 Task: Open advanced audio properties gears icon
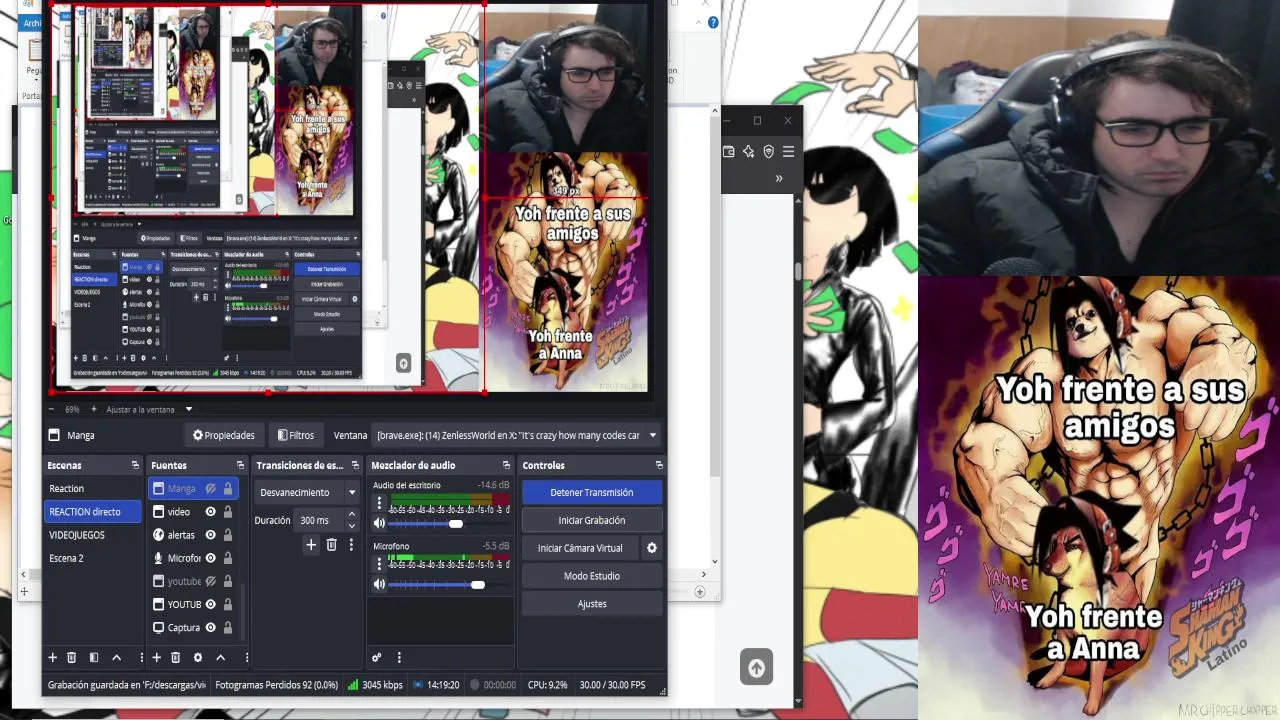(377, 657)
